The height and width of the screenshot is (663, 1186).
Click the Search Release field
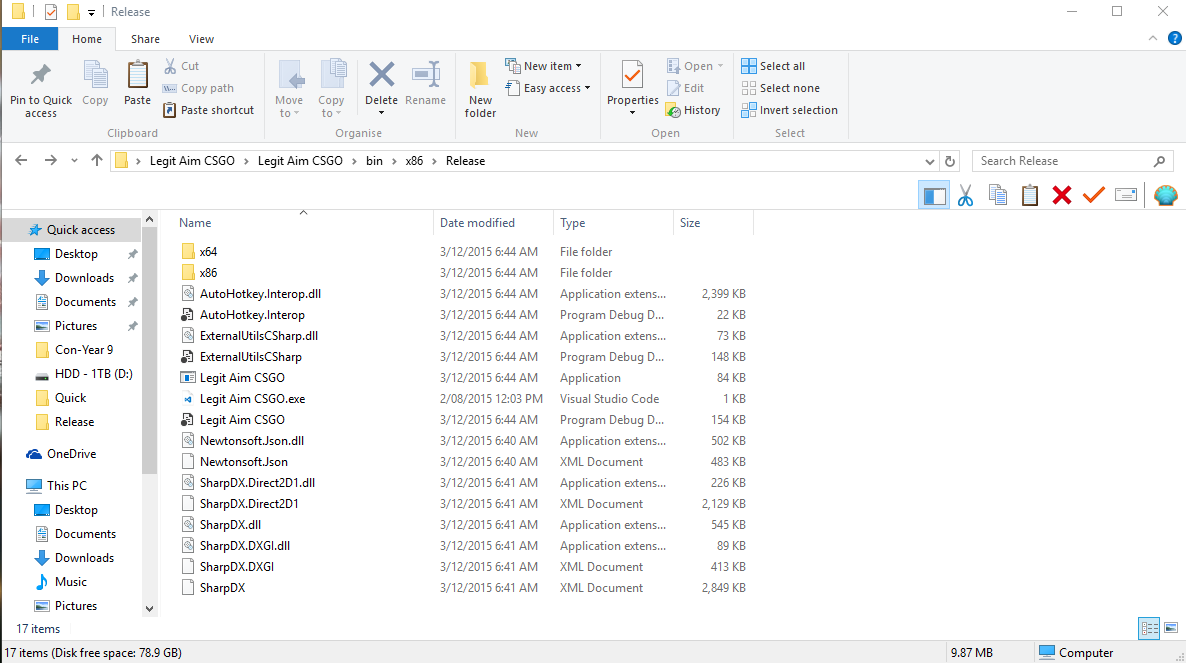(1073, 161)
